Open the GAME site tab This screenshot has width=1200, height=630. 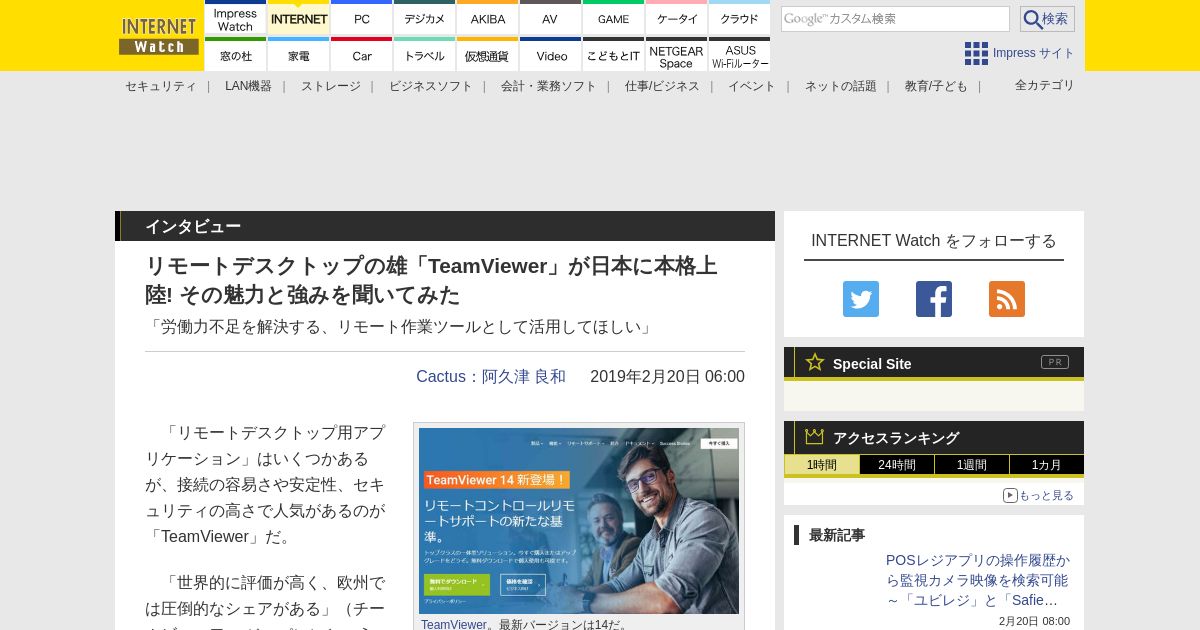[x=613, y=18]
